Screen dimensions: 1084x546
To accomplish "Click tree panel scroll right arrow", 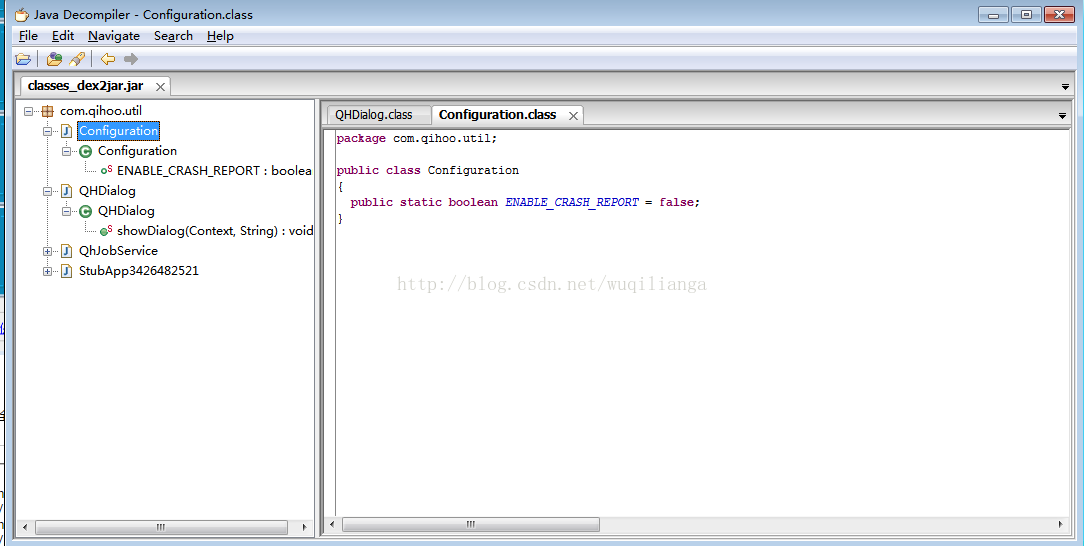I will [x=304, y=527].
